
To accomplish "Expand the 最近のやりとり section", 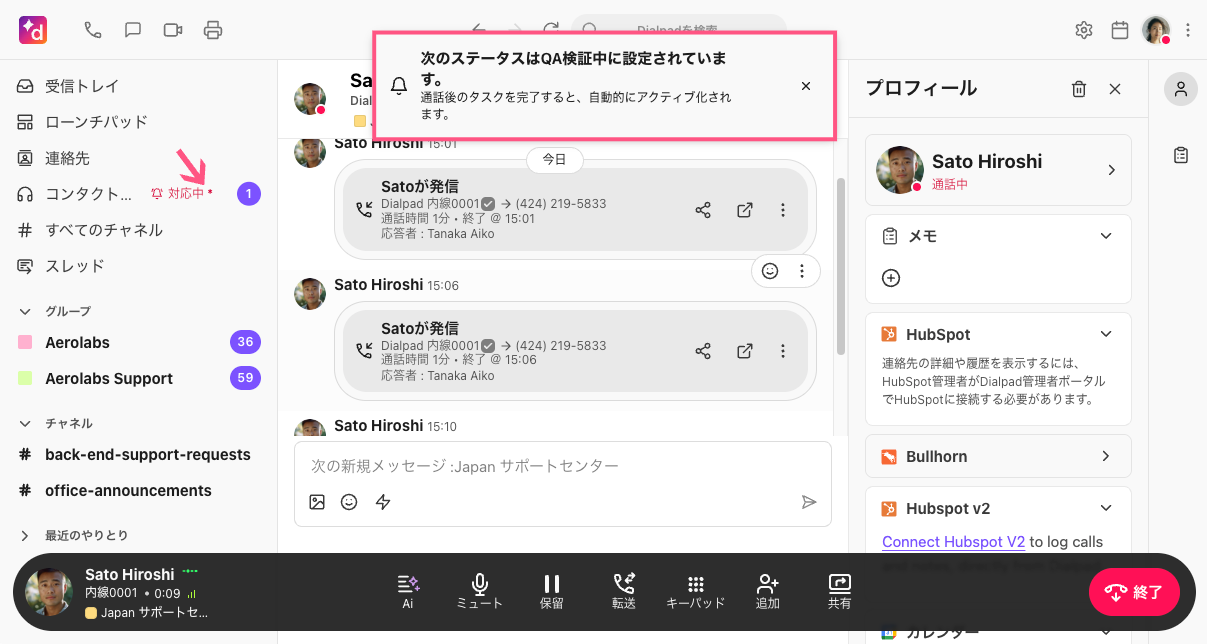I will pos(25,535).
